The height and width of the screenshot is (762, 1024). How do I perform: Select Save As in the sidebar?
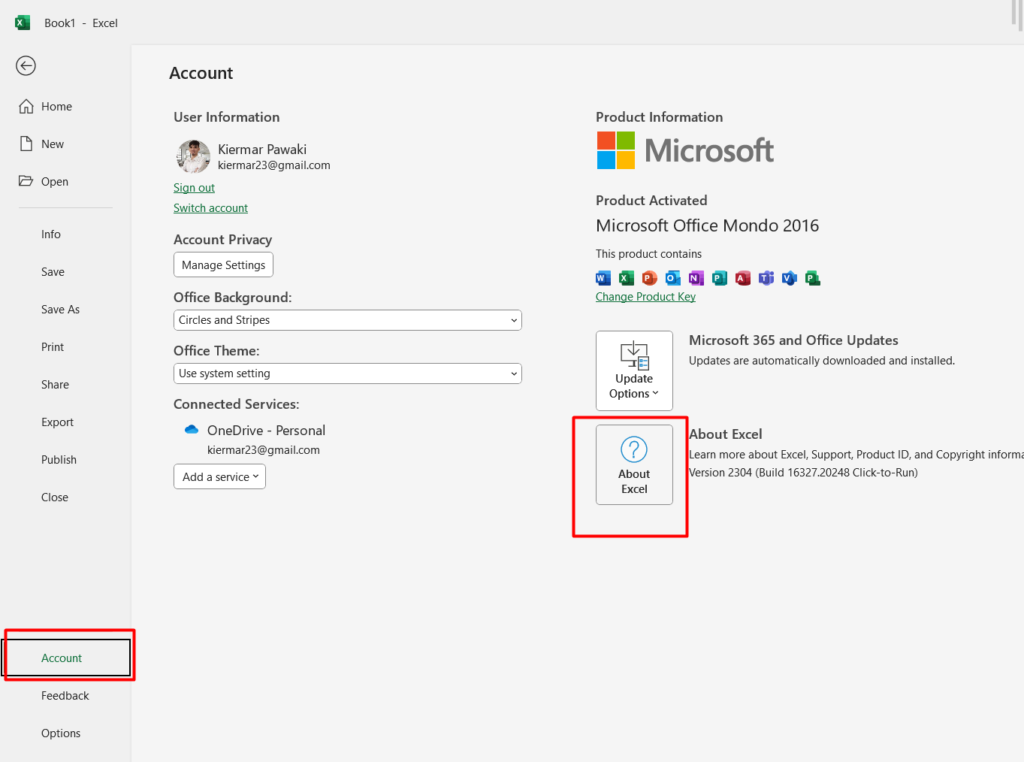(60, 310)
